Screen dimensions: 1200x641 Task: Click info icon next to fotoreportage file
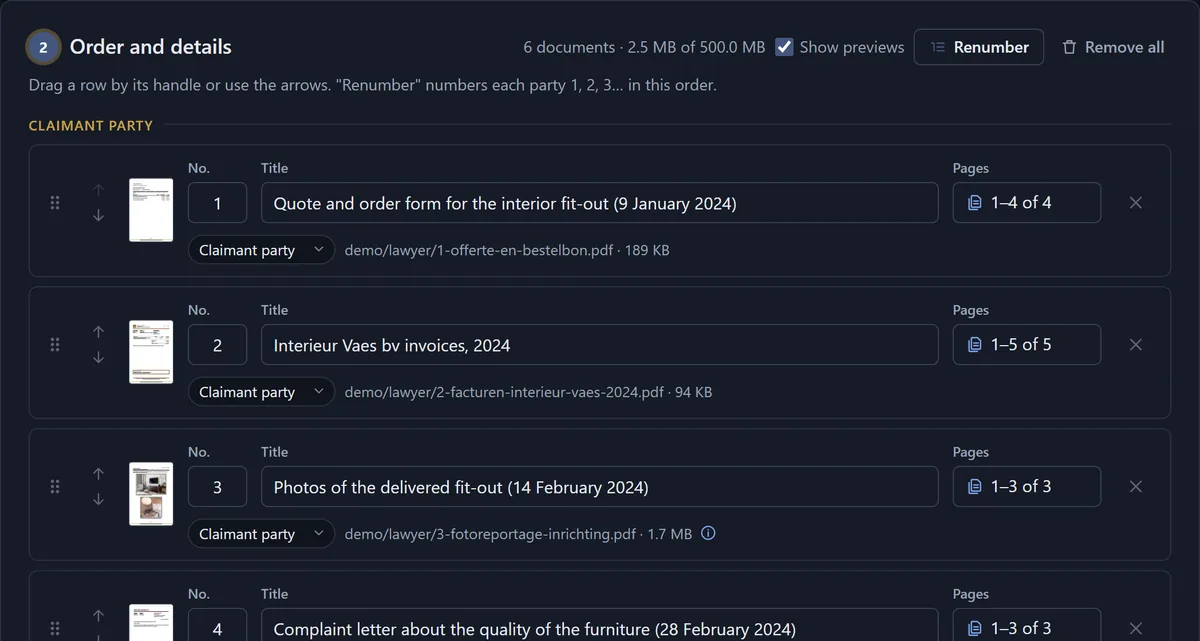[x=708, y=533]
